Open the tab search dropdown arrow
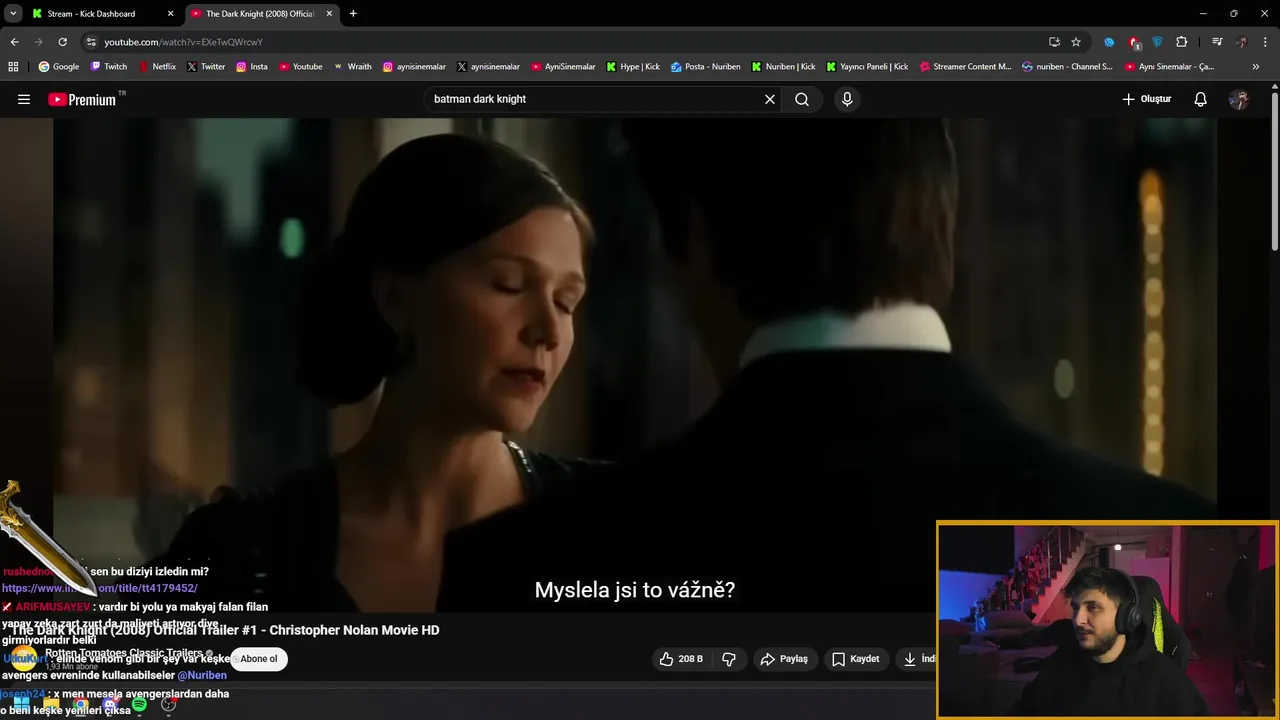The image size is (1280, 720). pyautogui.click(x=13, y=14)
